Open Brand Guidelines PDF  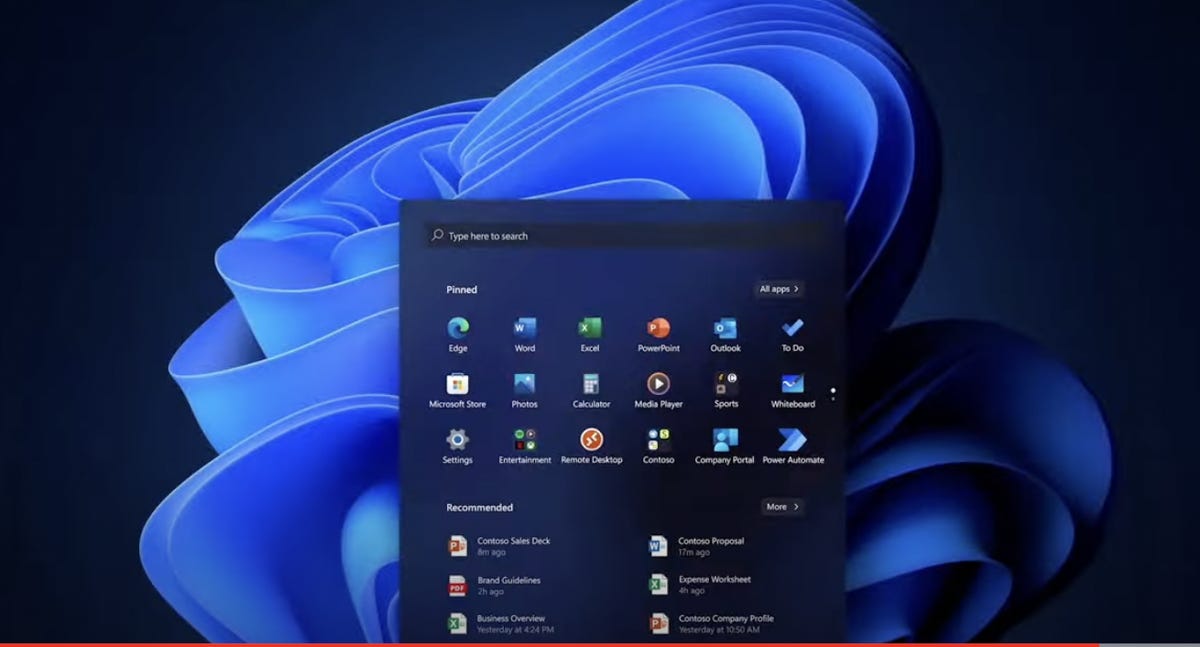pyautogui.click(x=495, y=585)
